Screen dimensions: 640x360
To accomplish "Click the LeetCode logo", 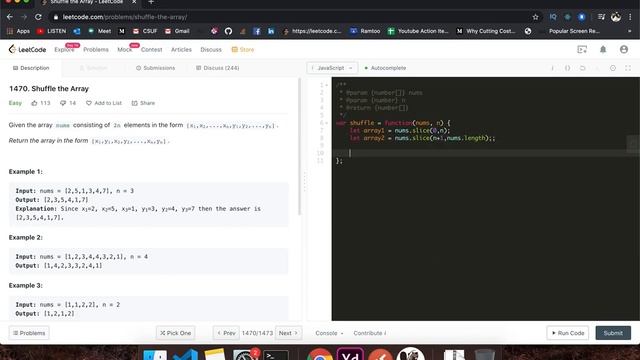I will point(27,49).
